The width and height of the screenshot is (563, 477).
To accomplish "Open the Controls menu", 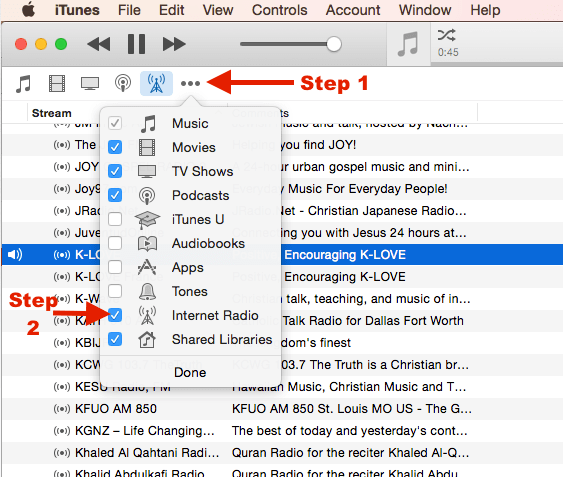I will point(279,10).
